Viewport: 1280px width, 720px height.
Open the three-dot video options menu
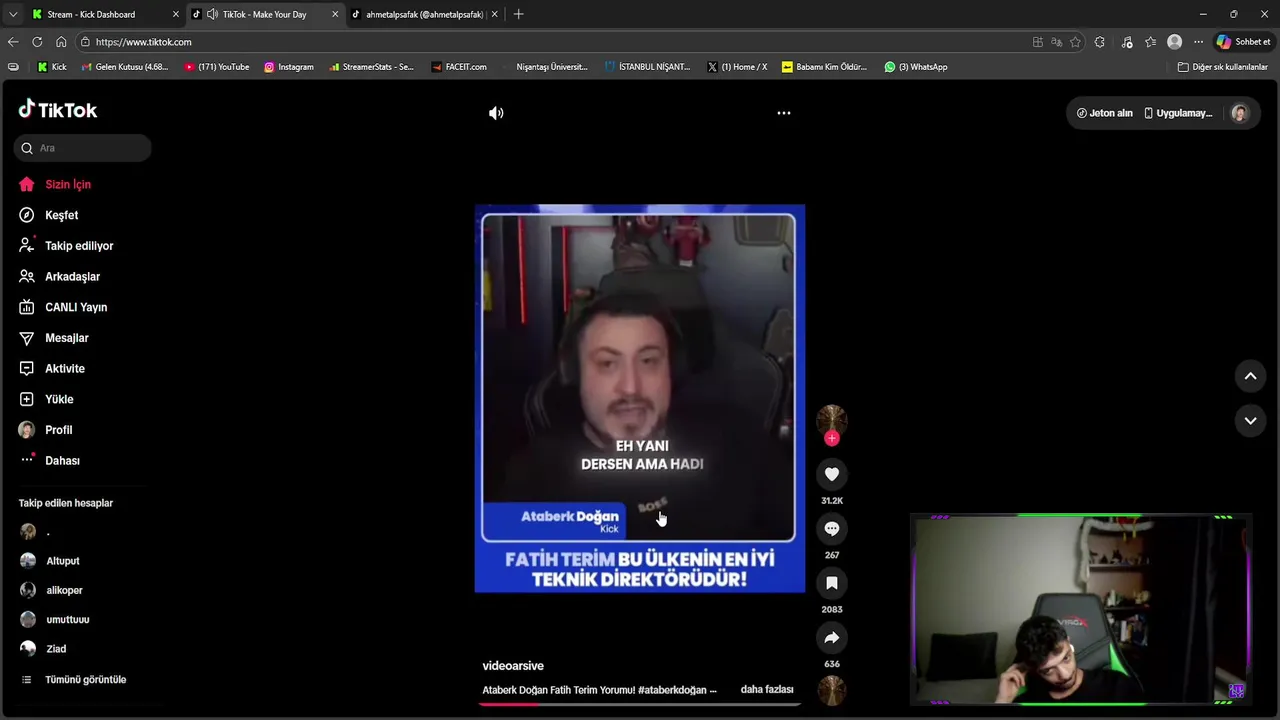(x=784, y=113)
